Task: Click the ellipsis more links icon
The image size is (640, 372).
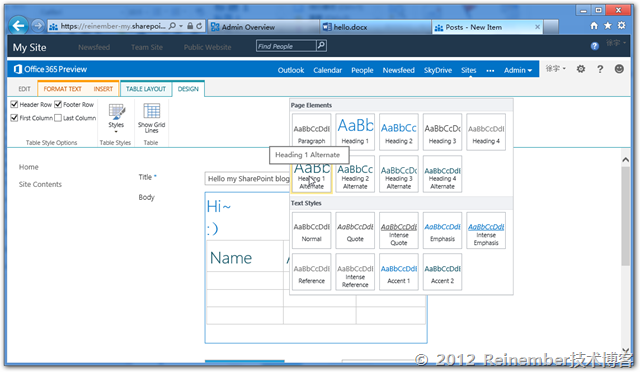Action: click(490, 70)
